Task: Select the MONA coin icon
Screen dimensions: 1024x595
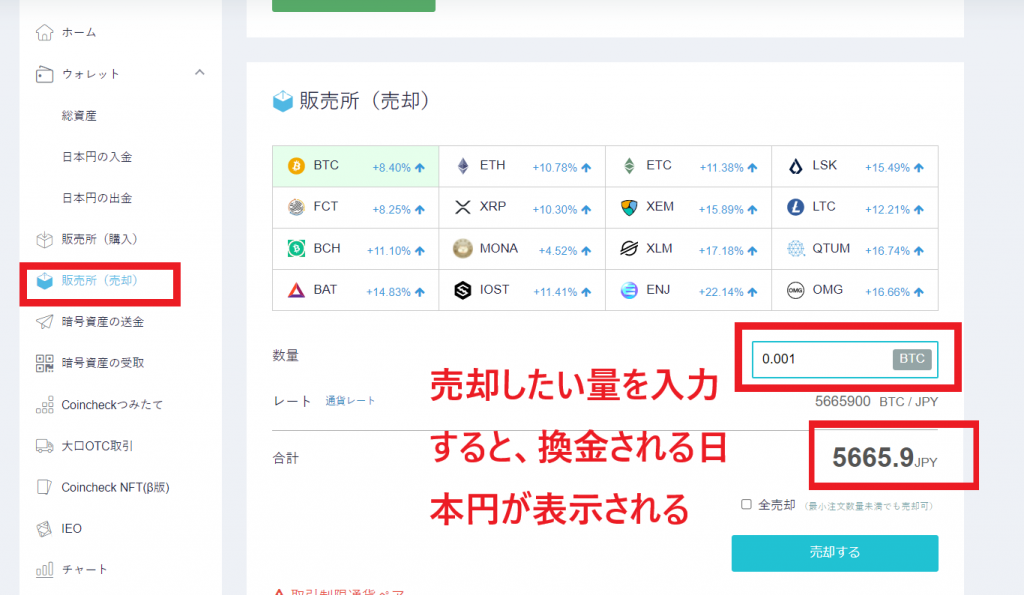Action: [x=463, y=248]
